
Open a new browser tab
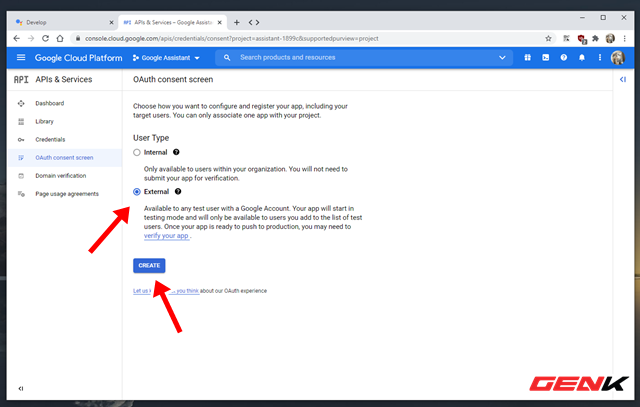(x=236, y=22)
